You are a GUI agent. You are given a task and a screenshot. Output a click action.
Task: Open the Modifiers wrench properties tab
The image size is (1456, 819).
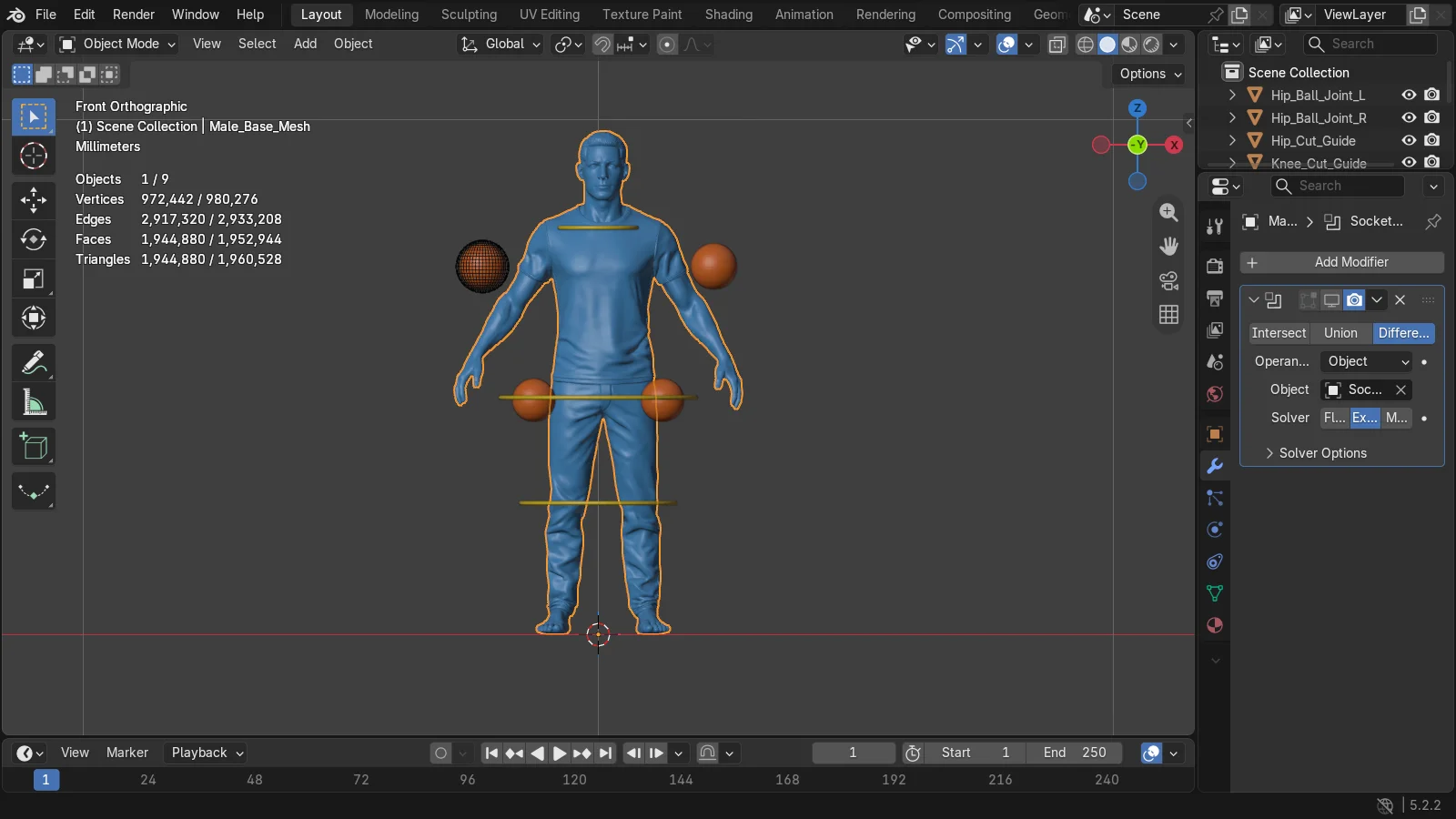1215,466
